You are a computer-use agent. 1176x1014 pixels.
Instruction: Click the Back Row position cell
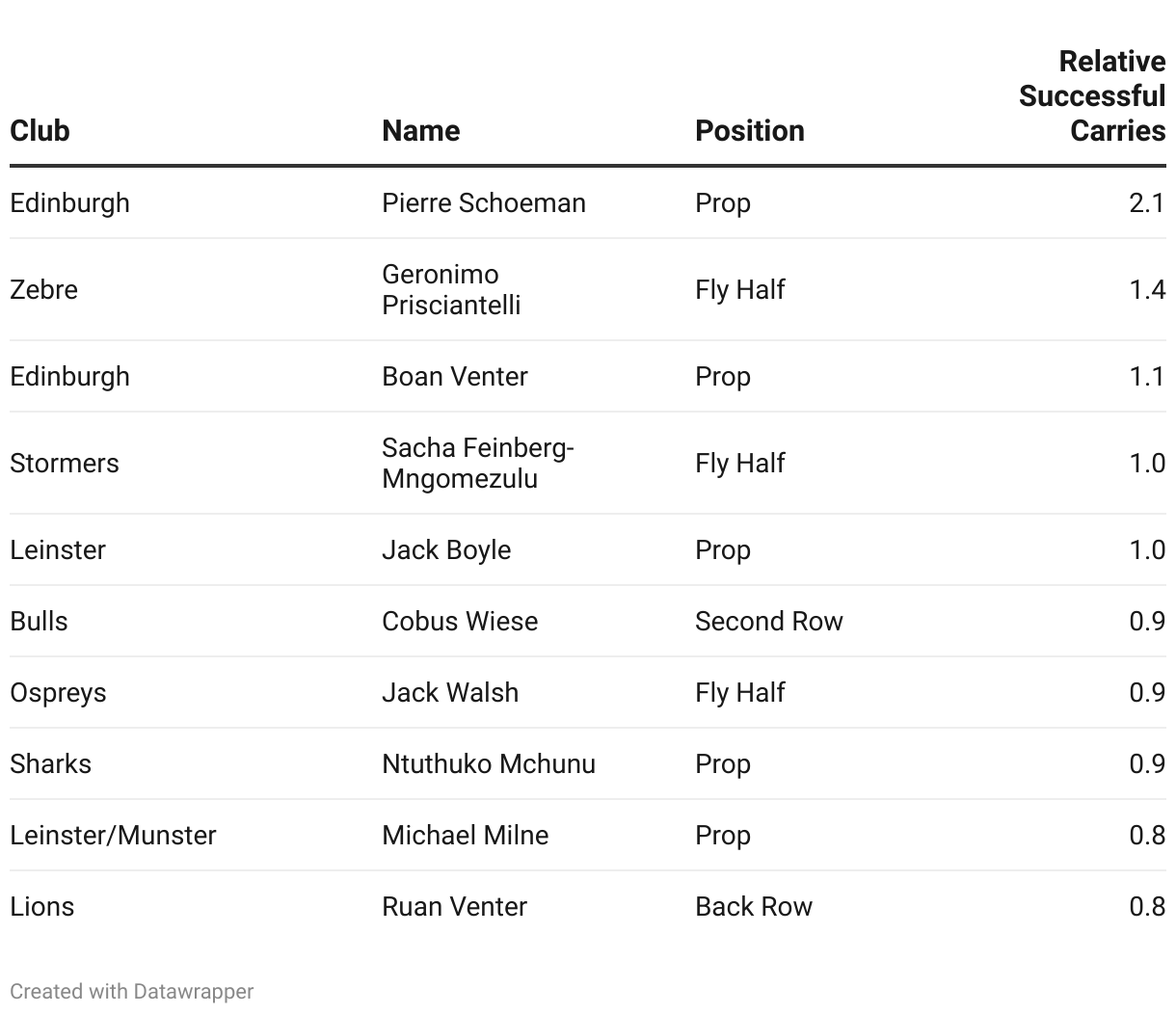tap(753, 906)
